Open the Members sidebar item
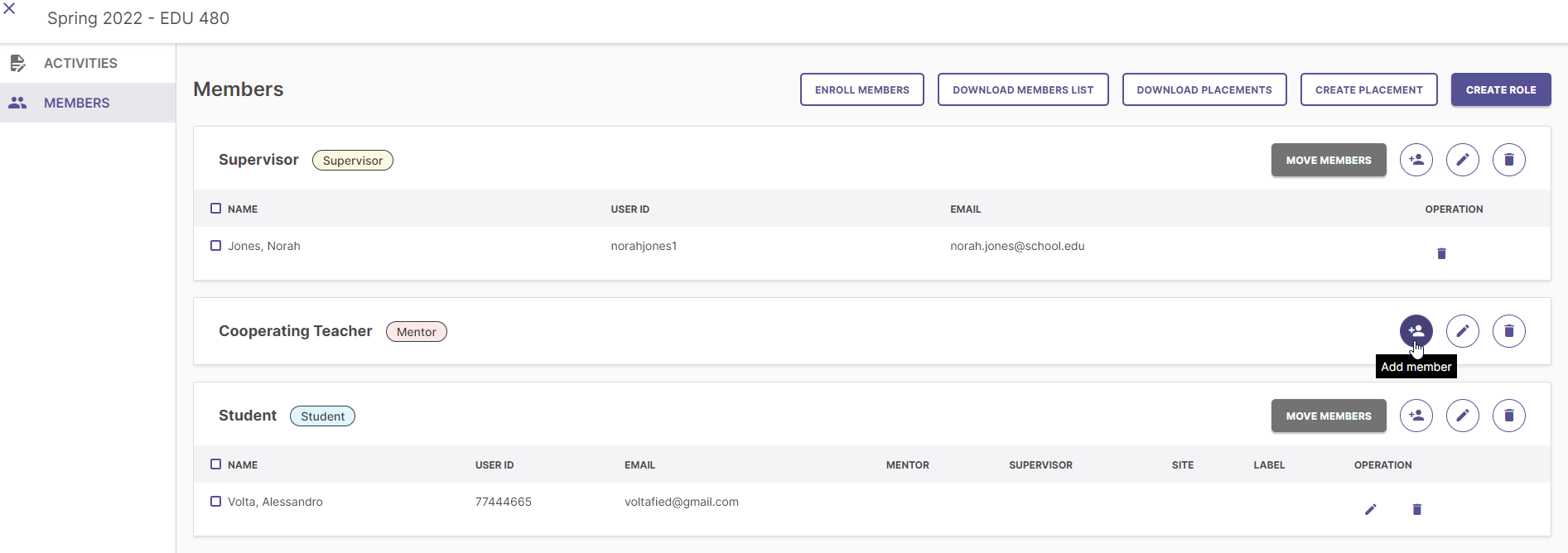 (88, 103)
